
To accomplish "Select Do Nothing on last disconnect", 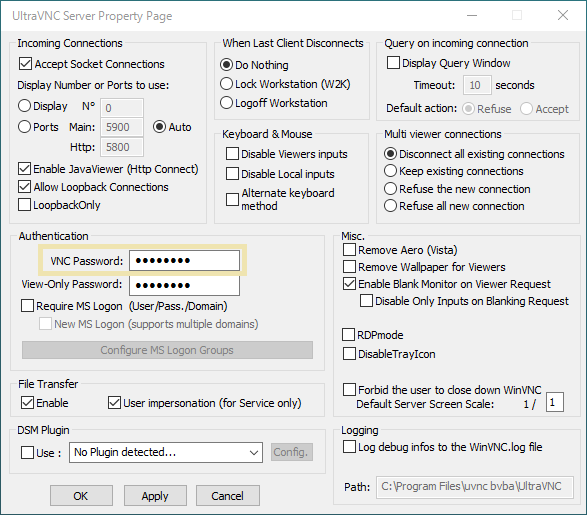I will [226, 65].
